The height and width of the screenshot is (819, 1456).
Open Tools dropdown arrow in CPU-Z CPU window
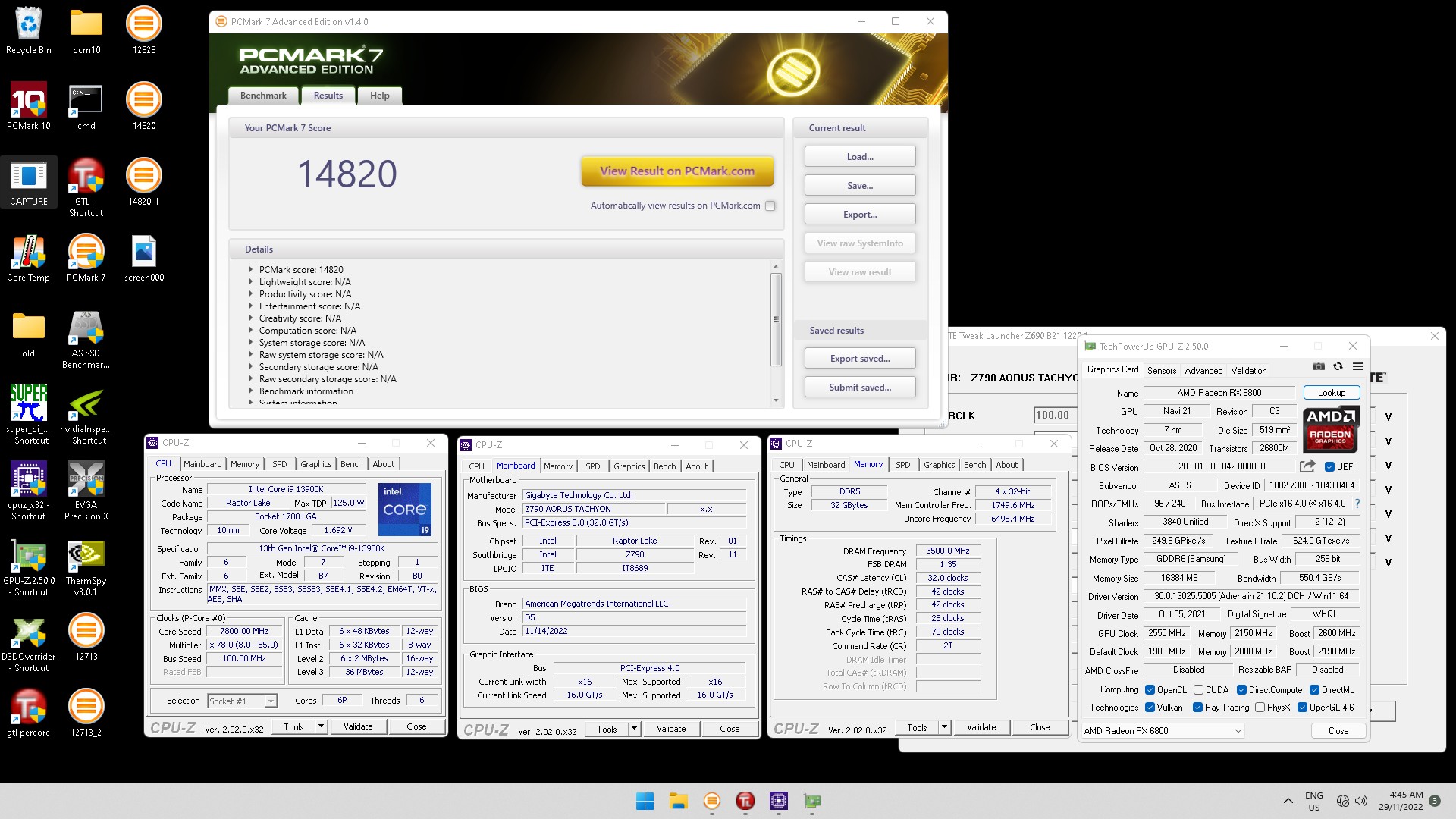click(321, 726)
